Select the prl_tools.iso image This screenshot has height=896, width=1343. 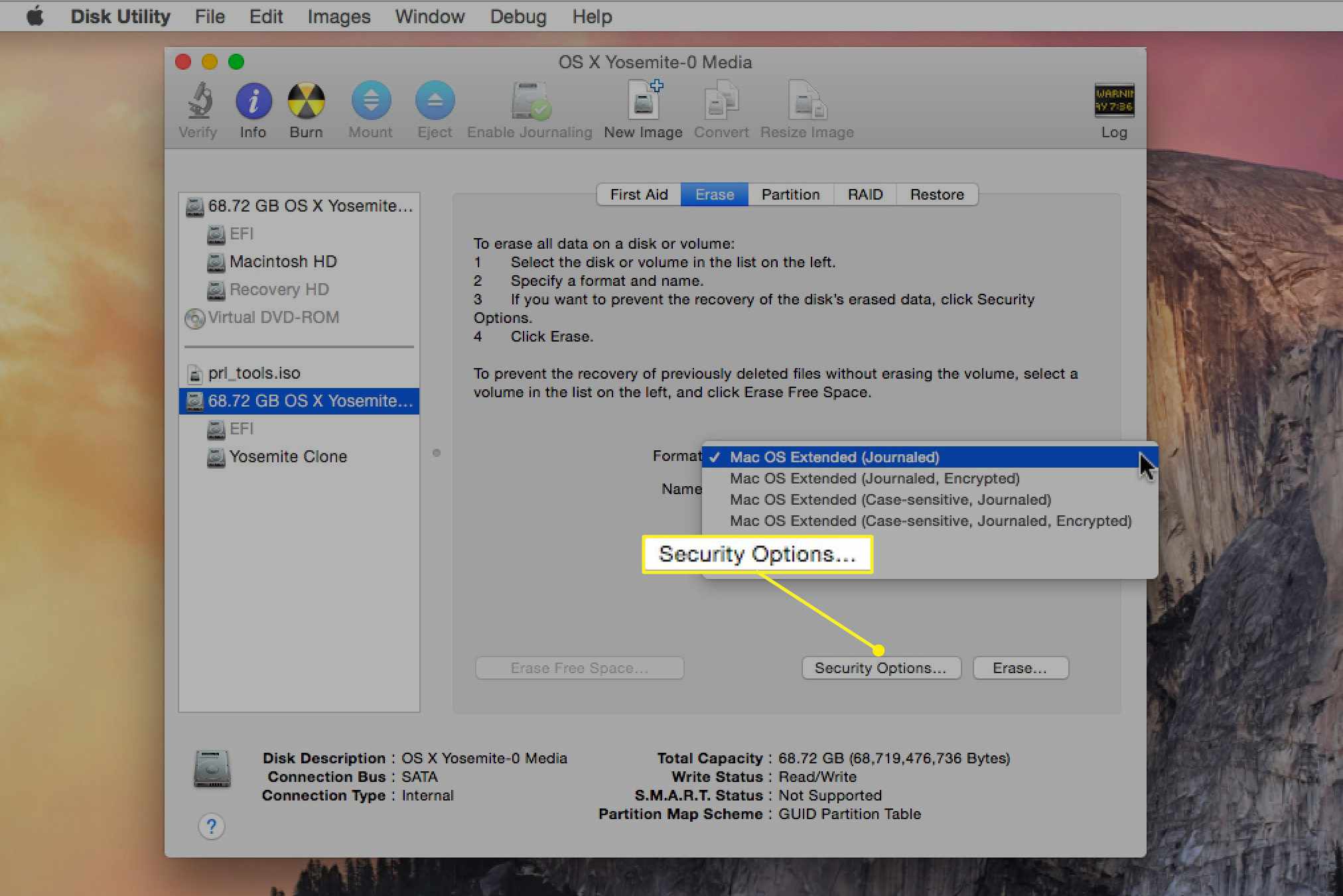(x=299, y=373)
